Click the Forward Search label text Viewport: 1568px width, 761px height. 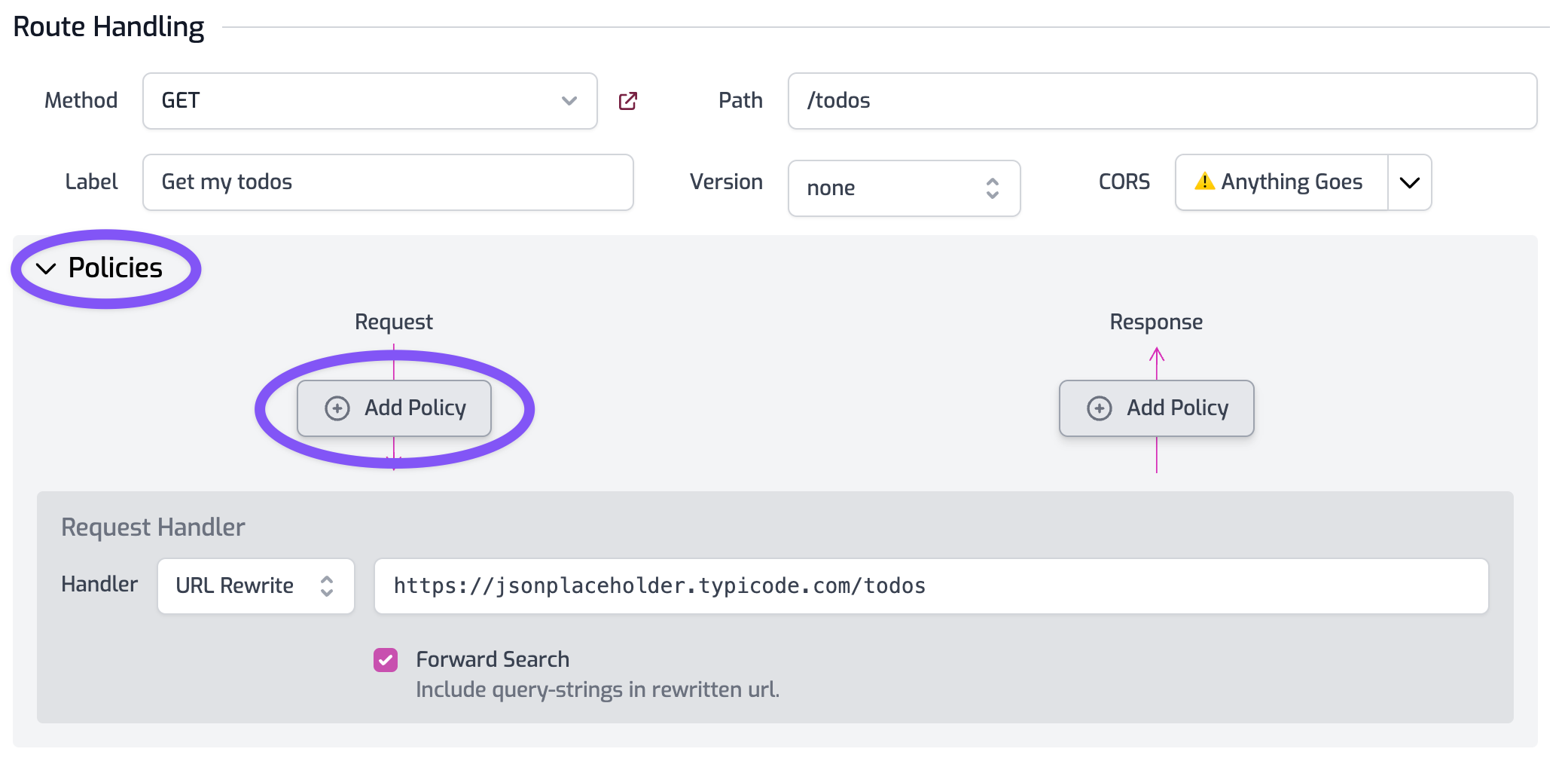(492, 659)
